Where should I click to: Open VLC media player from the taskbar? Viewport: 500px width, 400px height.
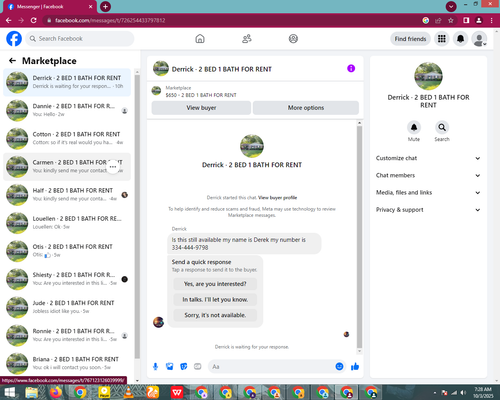(x=128, y=392)
